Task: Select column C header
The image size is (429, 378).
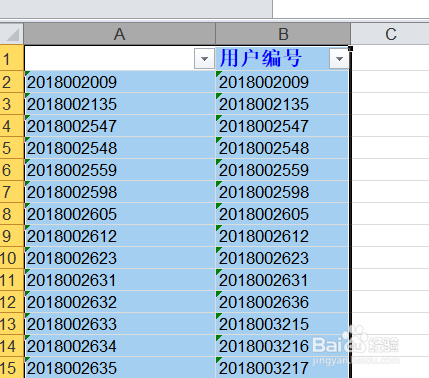Action: [x=390, y=34]
